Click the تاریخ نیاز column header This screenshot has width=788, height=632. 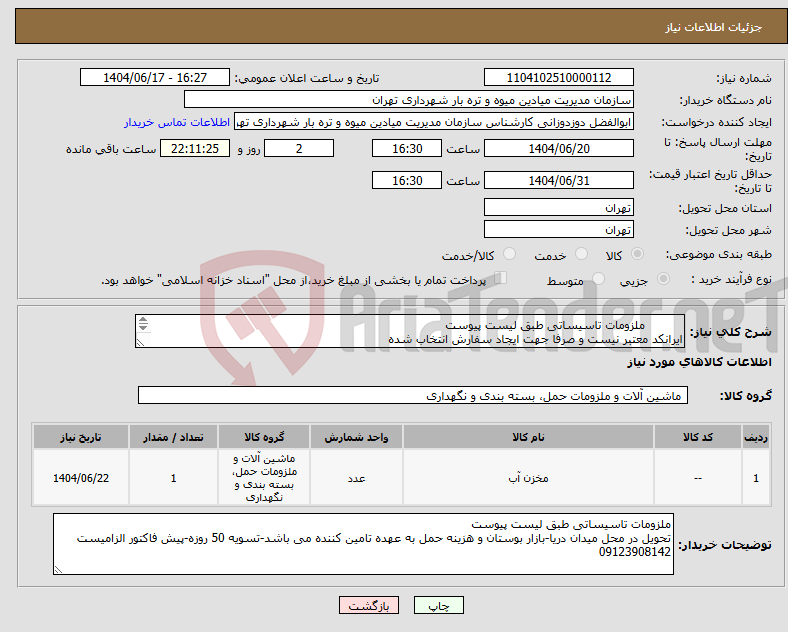pyautogui.click(x=81, y=437)
